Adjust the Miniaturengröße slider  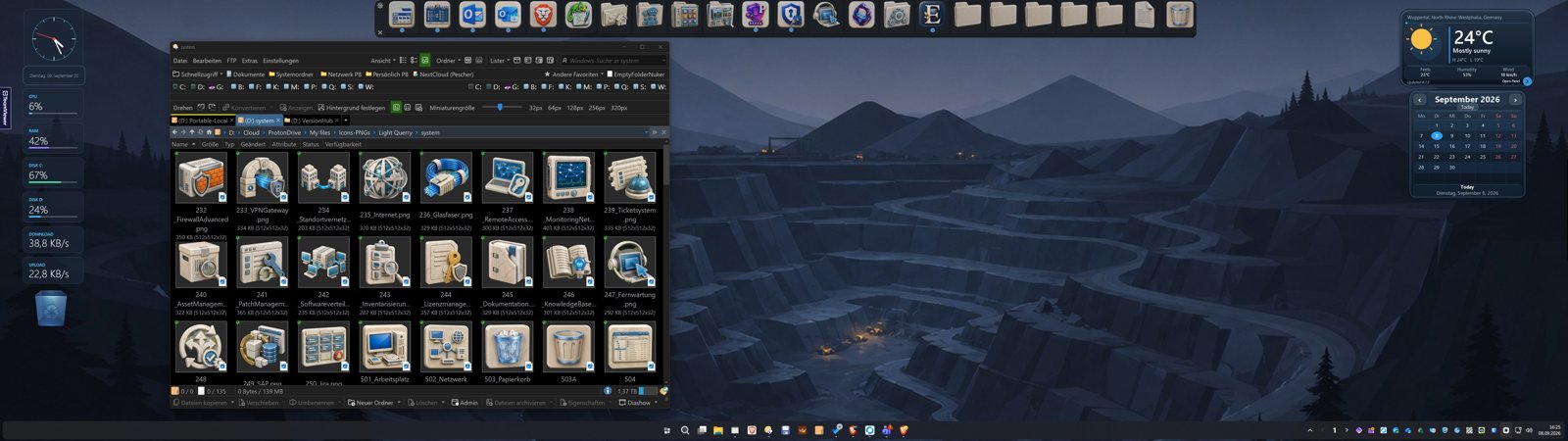pos(501,108)
